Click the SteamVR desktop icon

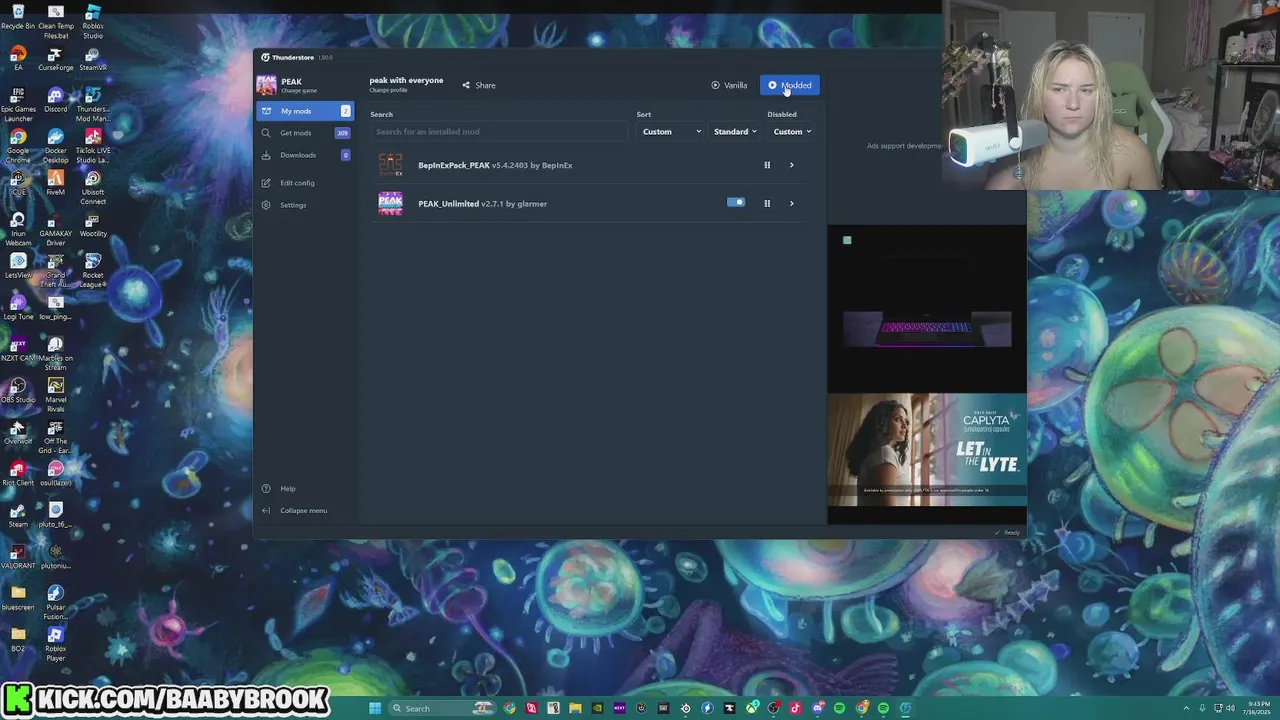click(93, 60)
